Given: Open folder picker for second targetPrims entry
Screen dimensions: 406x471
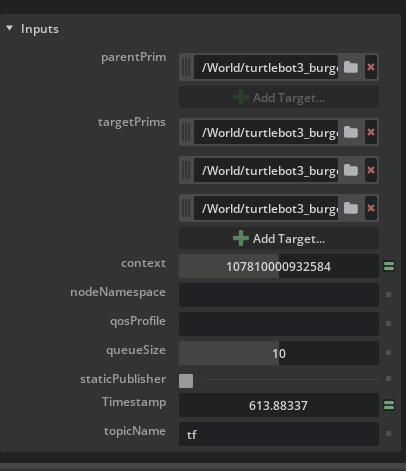Looking at the screenshot, I should coord(351,170).
